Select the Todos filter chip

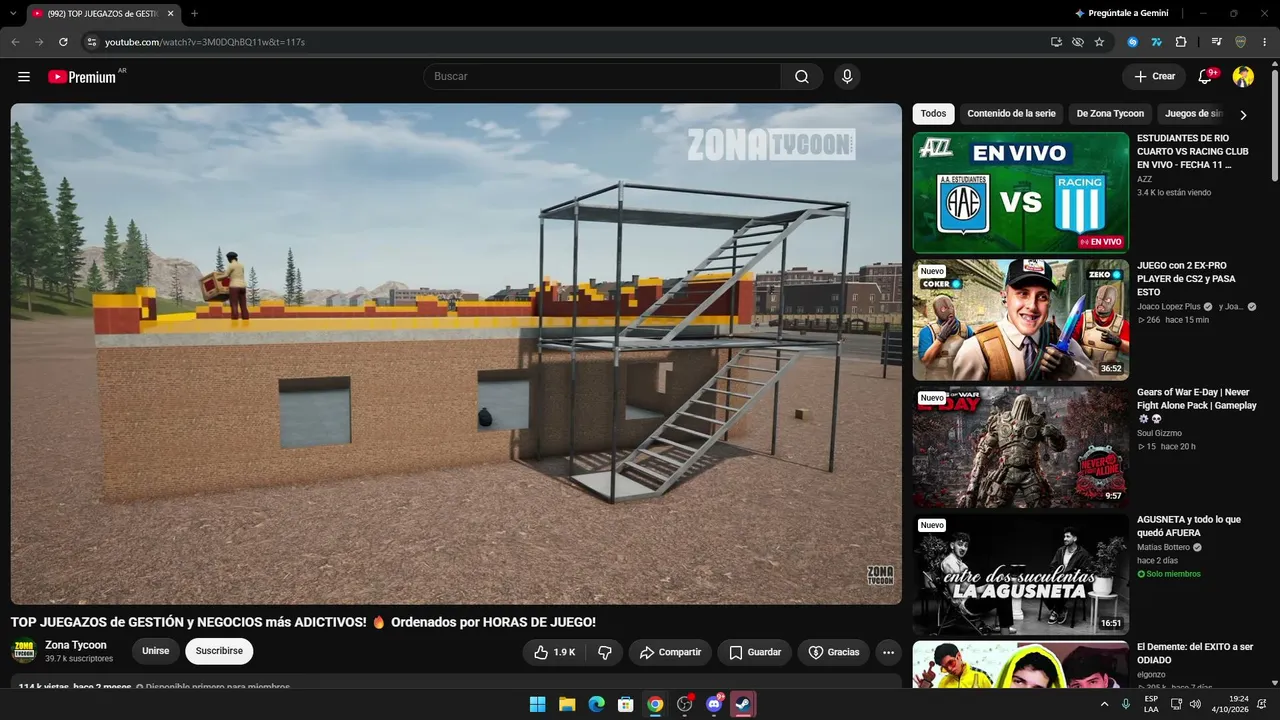(x=933, y=114)
